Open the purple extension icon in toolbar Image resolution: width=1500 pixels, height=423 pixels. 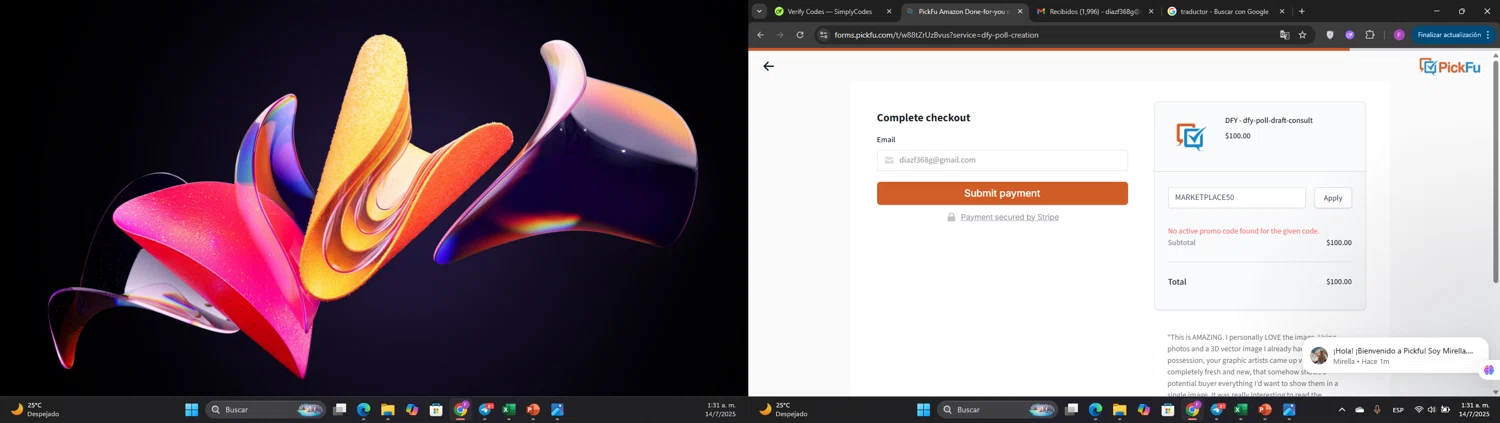coord(1349,35)
